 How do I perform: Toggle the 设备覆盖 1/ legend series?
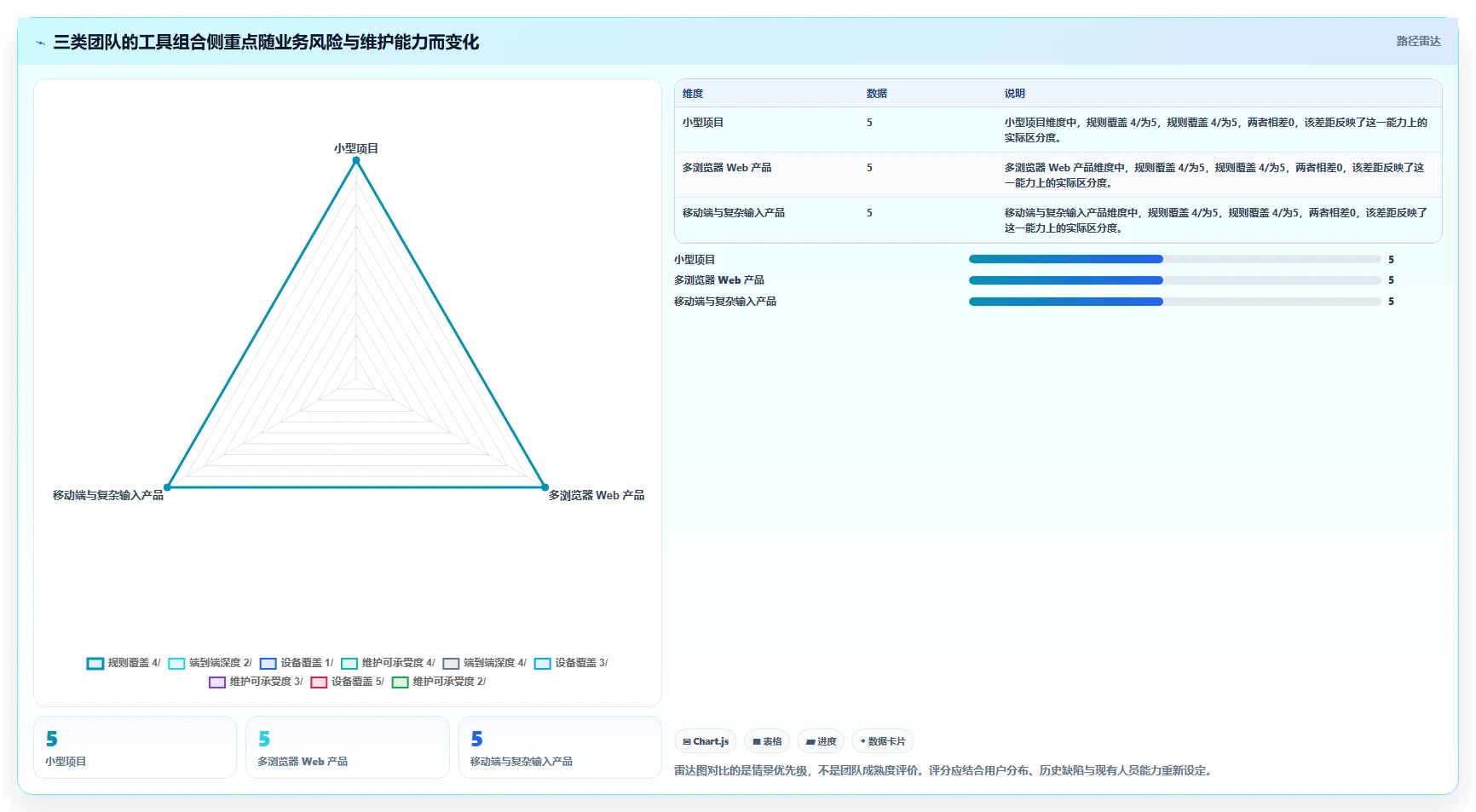297,663
